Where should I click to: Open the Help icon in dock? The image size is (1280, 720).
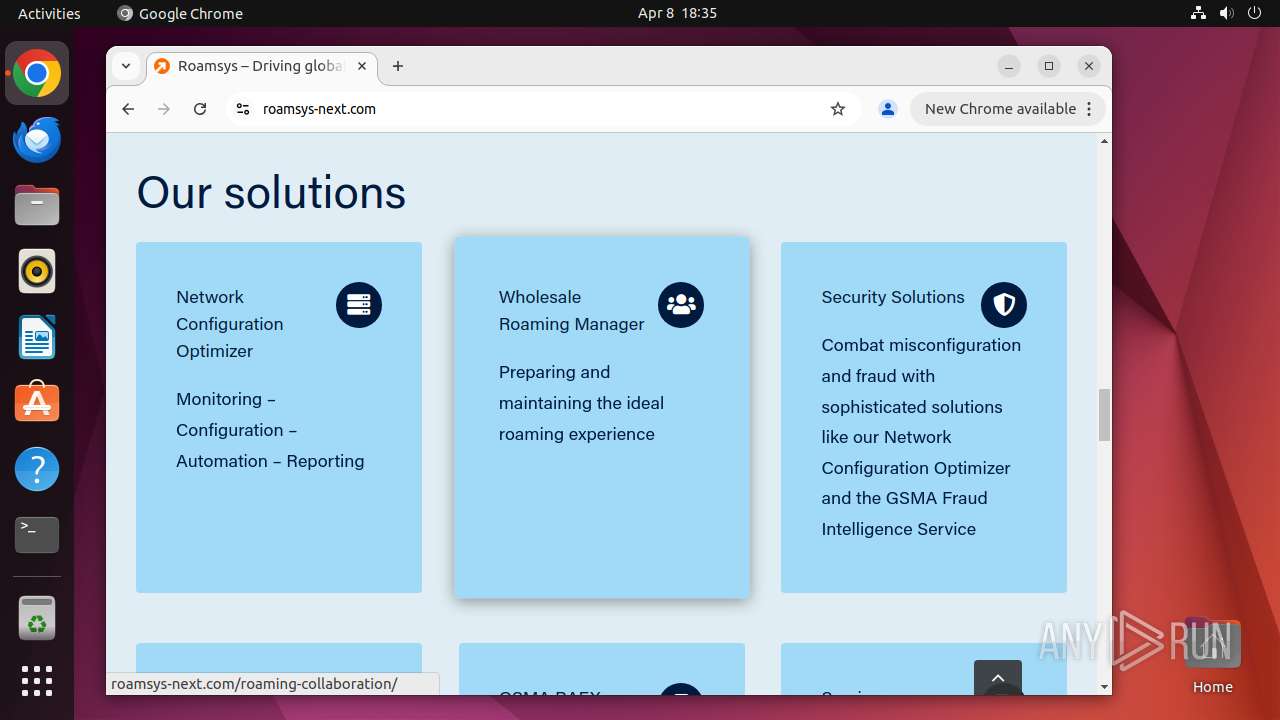pyautogui.click(x=37, y=469)
